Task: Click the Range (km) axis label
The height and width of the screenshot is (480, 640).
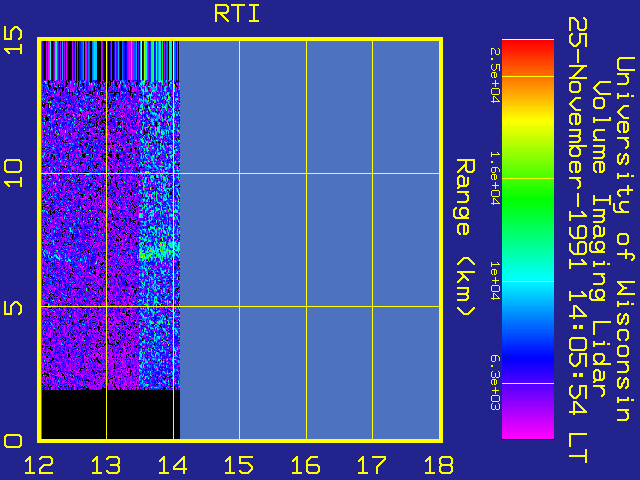Action: tap(465, 238)
